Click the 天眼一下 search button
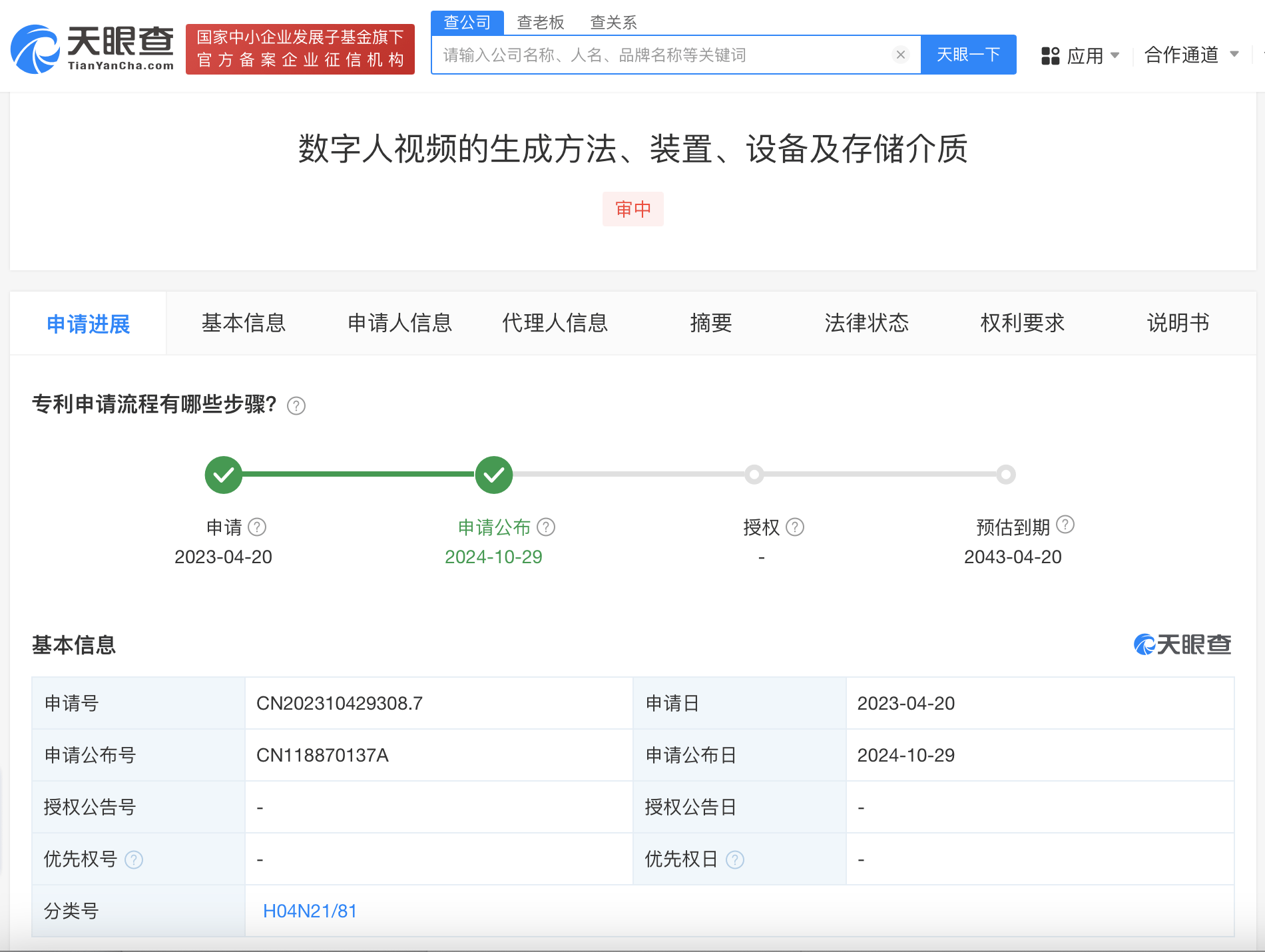 (x=969, y=55)
